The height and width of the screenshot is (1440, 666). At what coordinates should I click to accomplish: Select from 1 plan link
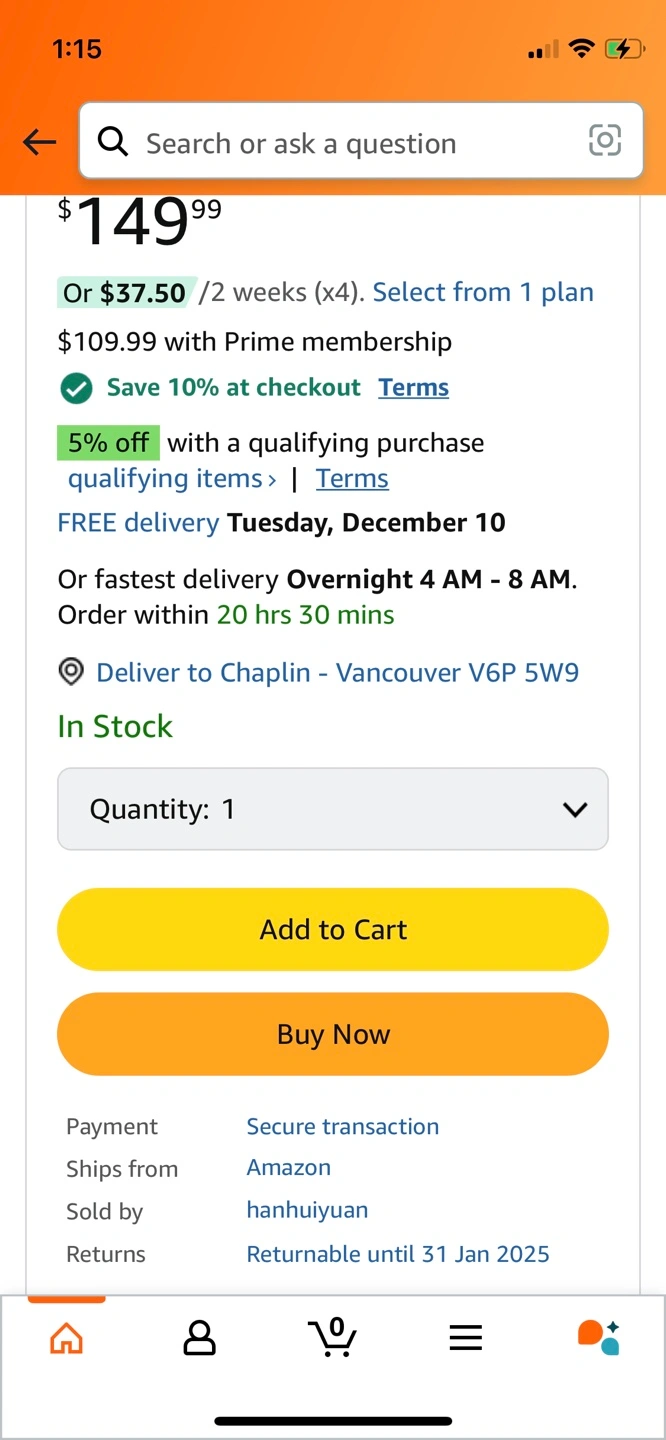483,292
